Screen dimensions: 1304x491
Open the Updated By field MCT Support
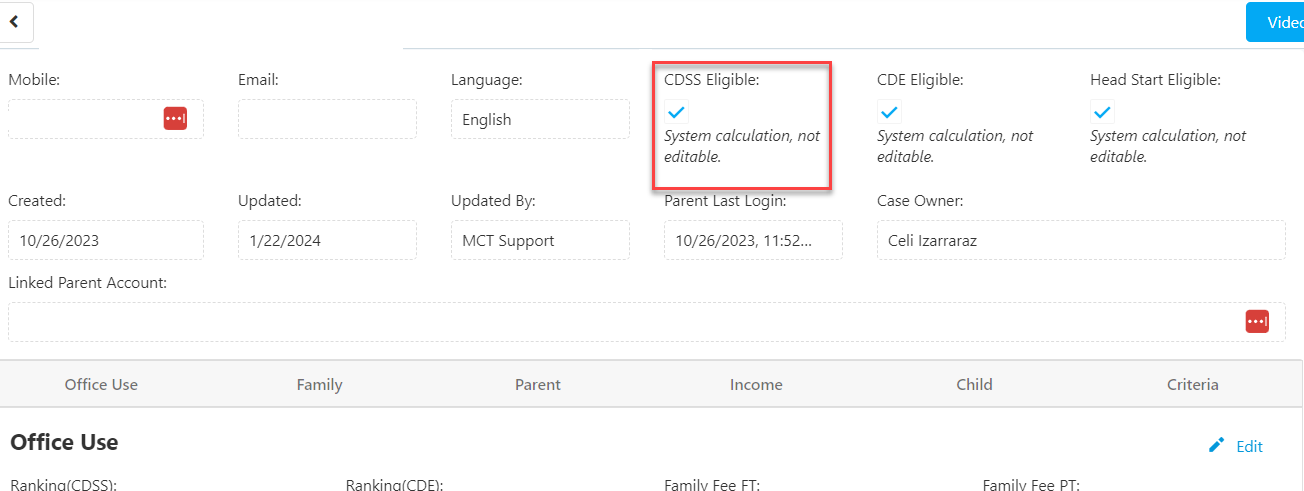540,240
